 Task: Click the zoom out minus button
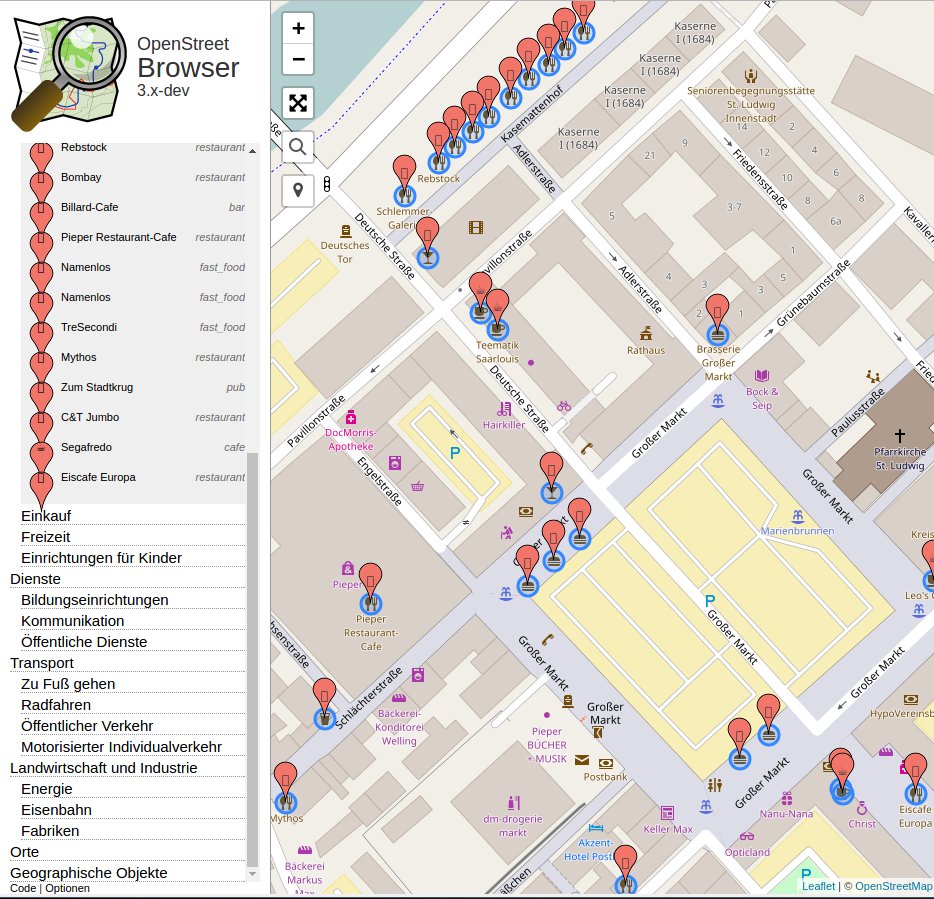coord(298,59)
